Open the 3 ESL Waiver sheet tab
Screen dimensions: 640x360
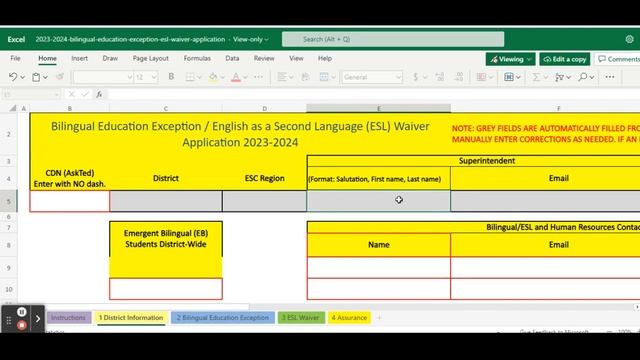(x=301, y=318)
